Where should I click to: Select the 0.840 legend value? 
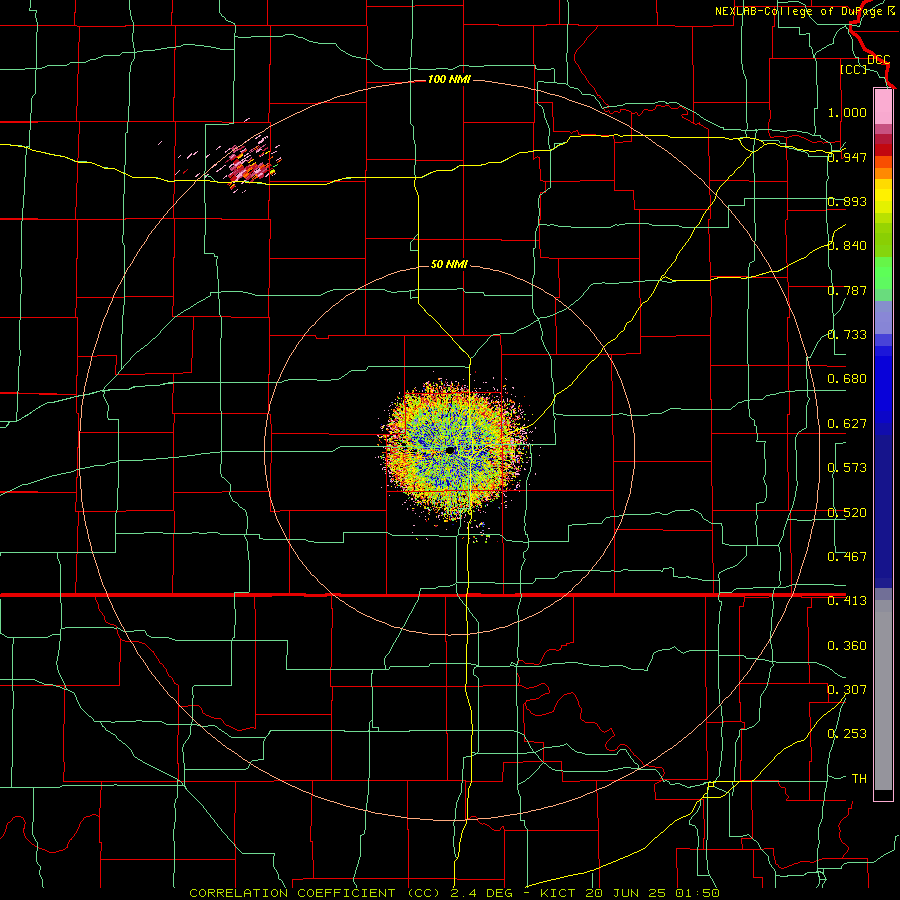(x=847, y=246)
